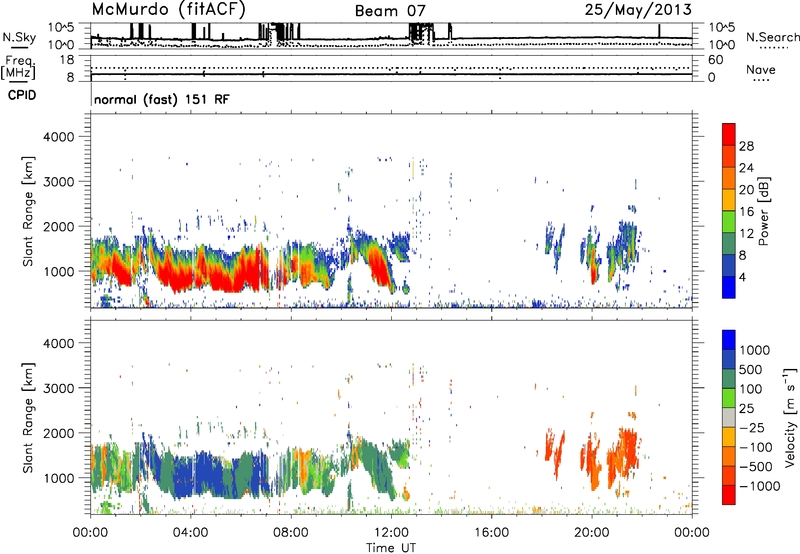Click the '-25' label on Velocity color bar

[752, 428]
